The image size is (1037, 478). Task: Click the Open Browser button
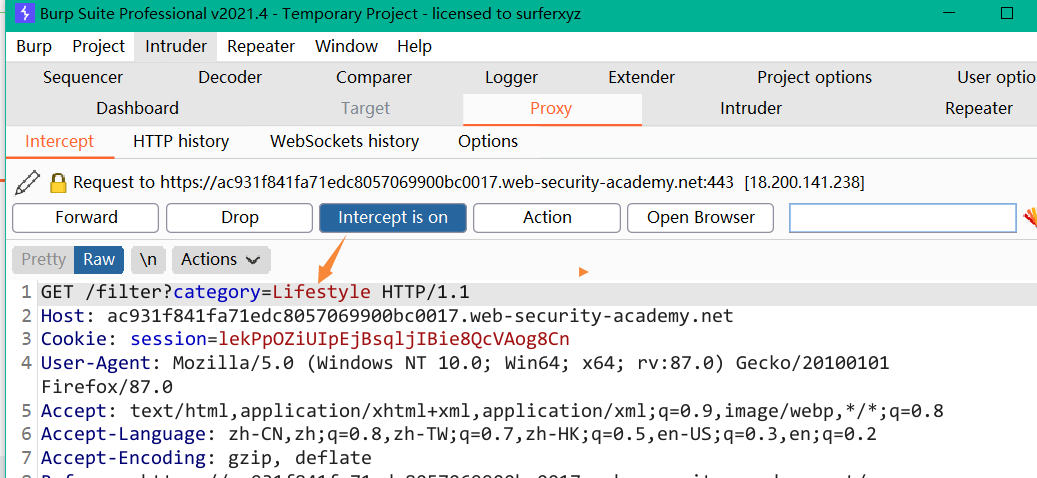click(700, 218)
